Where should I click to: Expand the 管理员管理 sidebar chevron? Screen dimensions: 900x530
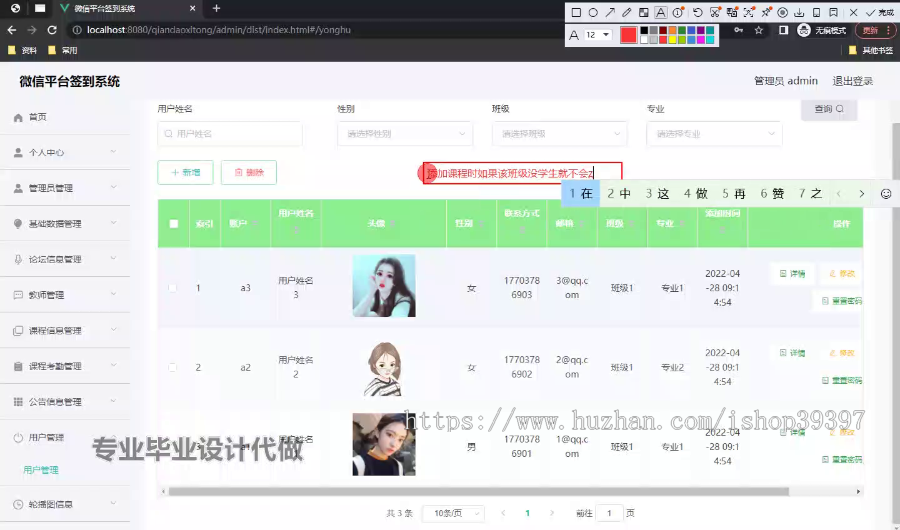point(114,188)
